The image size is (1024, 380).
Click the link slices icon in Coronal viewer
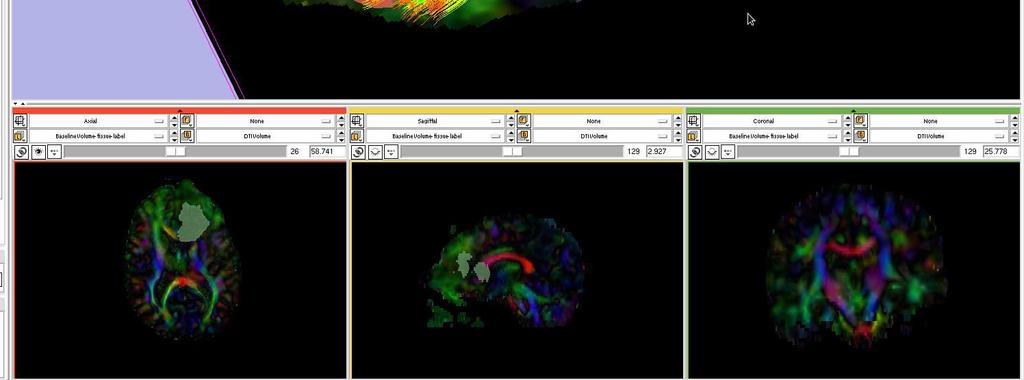click(696, 152)
